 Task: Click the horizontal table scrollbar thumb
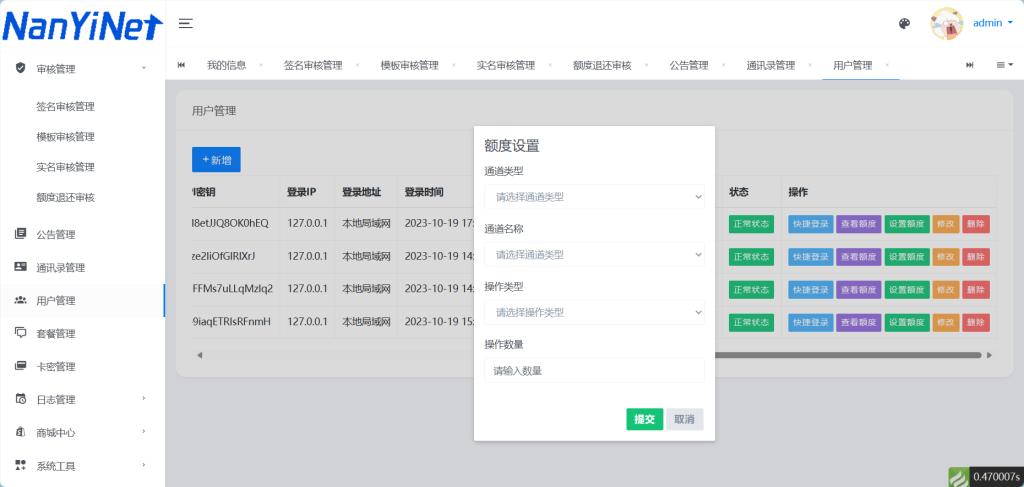(848, 355)
